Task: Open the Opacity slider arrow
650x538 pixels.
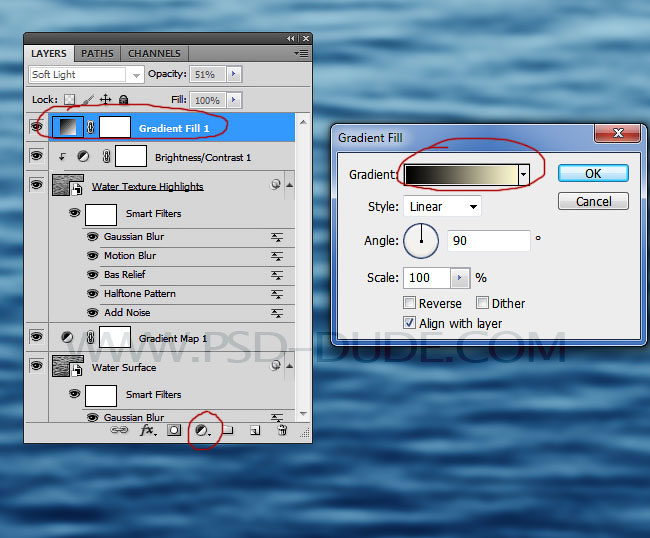Action: point(234,74)
